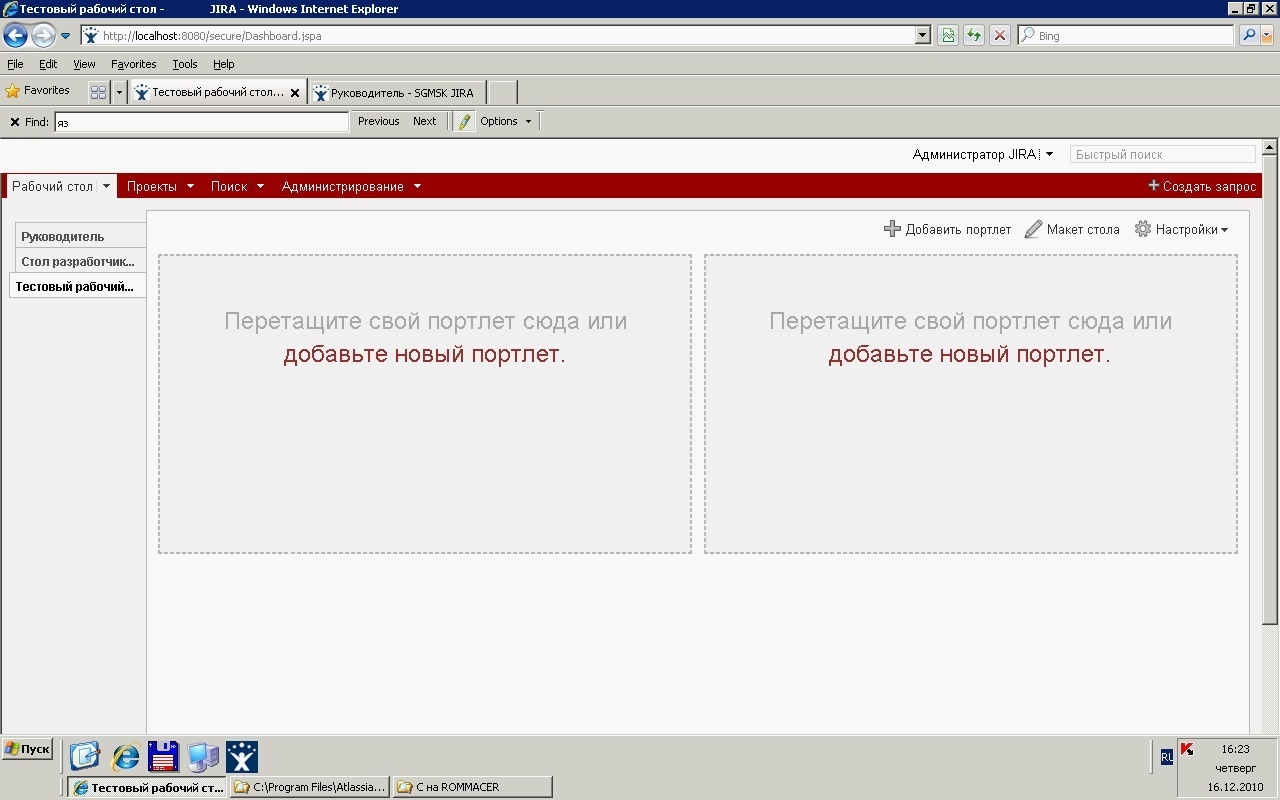
Task: Open the View menu
Action: click(x=84, y=64)
